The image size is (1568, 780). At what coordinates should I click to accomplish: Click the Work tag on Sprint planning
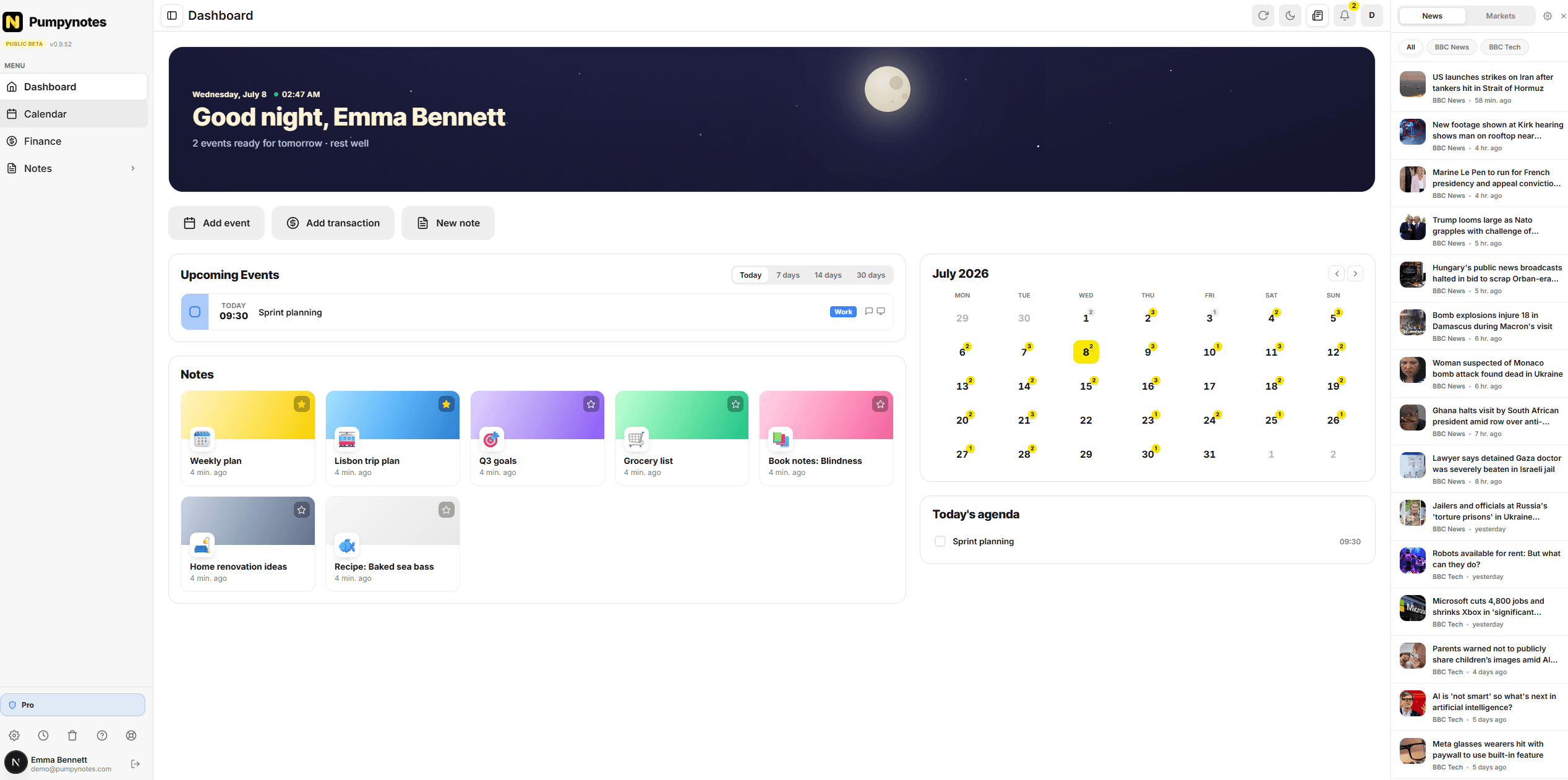[843, 312]
